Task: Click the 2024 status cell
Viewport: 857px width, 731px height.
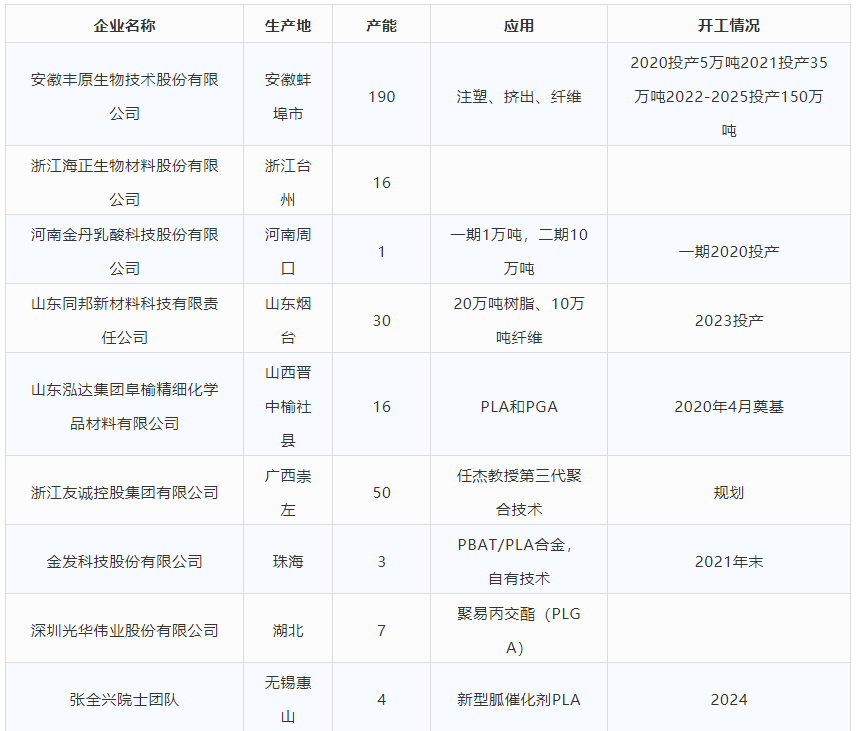Action: click(729, 699)
